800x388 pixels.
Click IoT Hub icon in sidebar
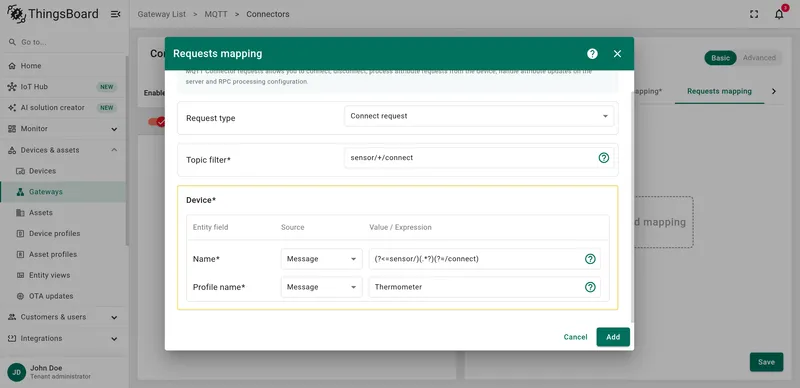[x=12, y=87]
